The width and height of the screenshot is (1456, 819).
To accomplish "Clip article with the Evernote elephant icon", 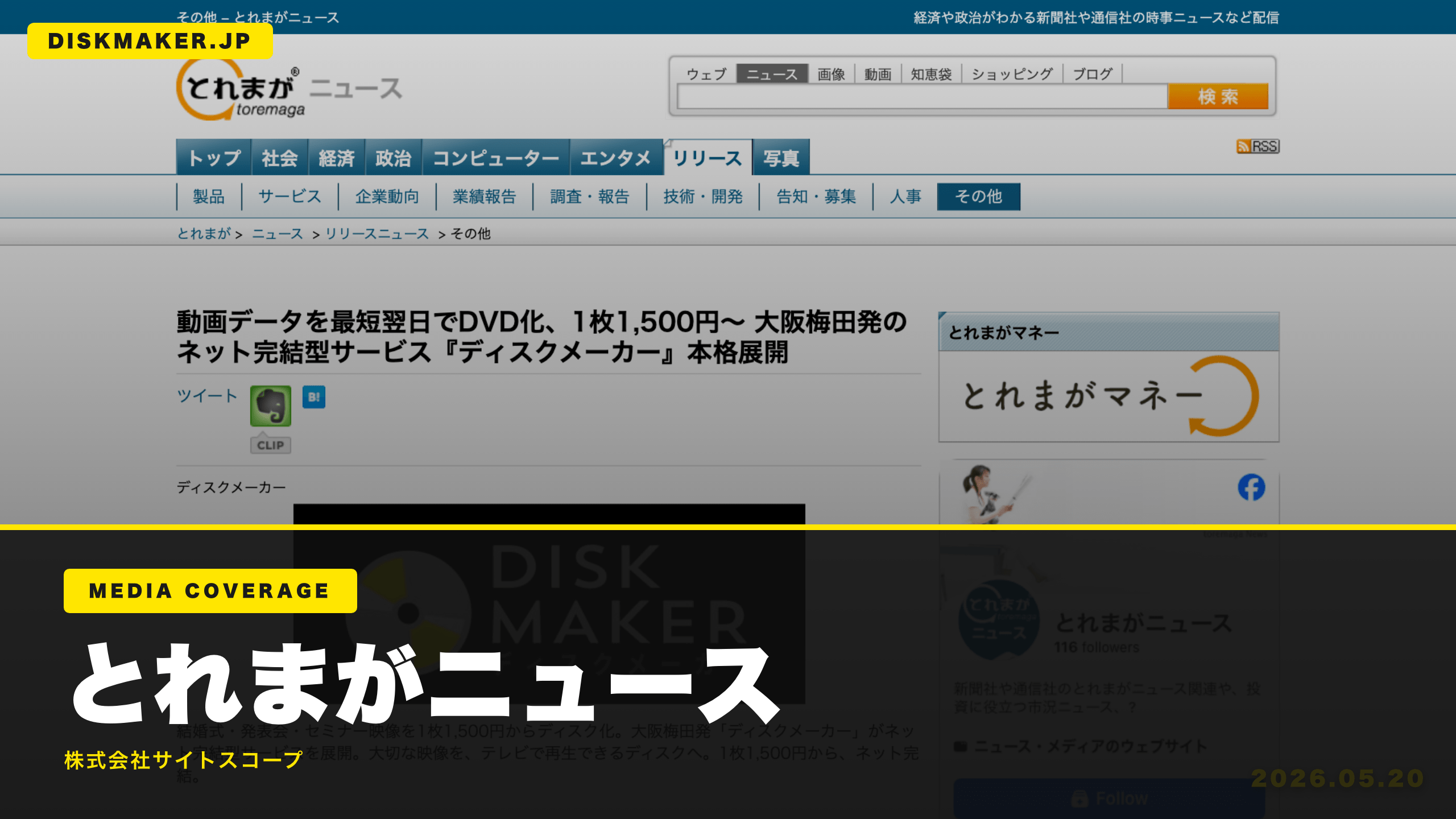I will coord(271,406).
